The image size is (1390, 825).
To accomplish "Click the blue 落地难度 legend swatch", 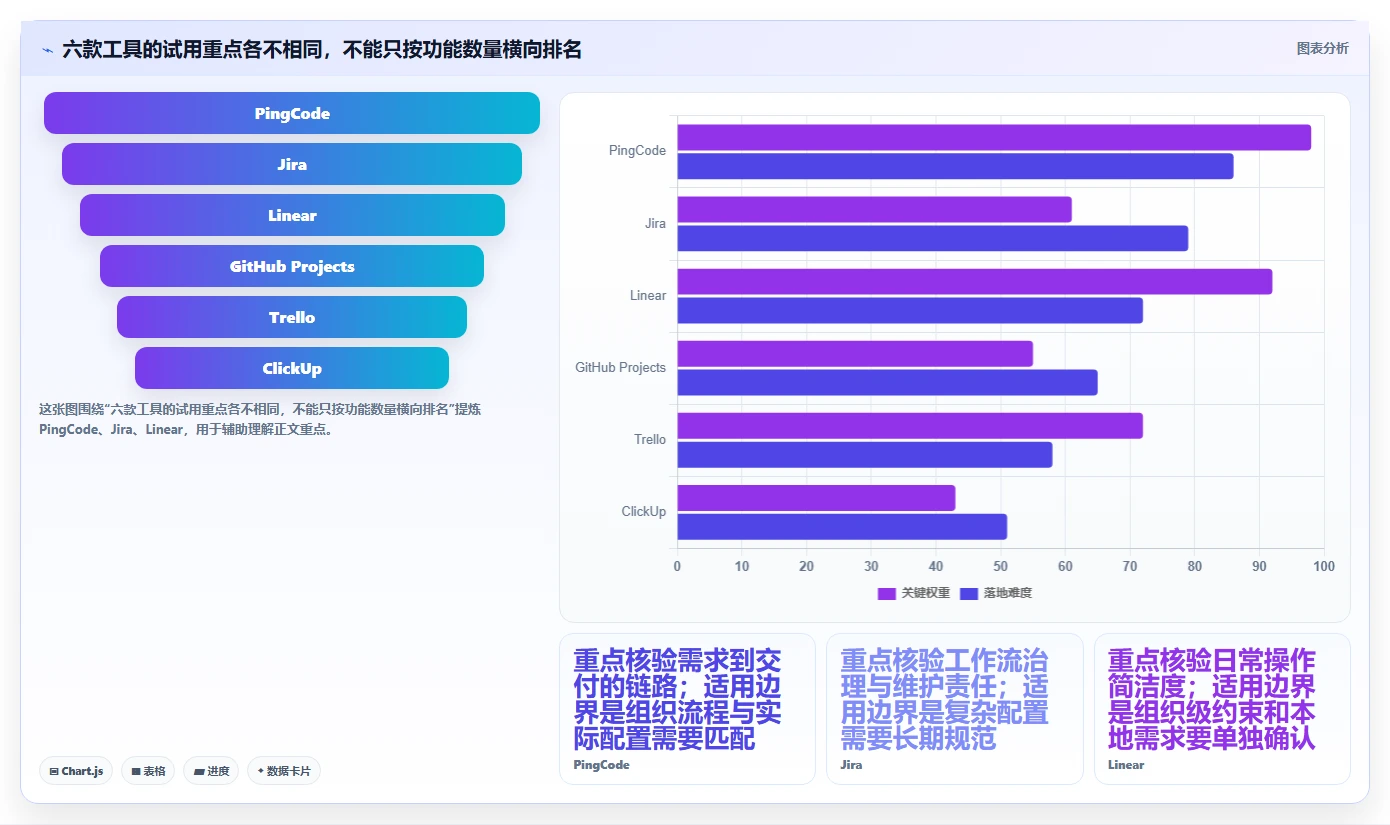I will click(968, 593).
